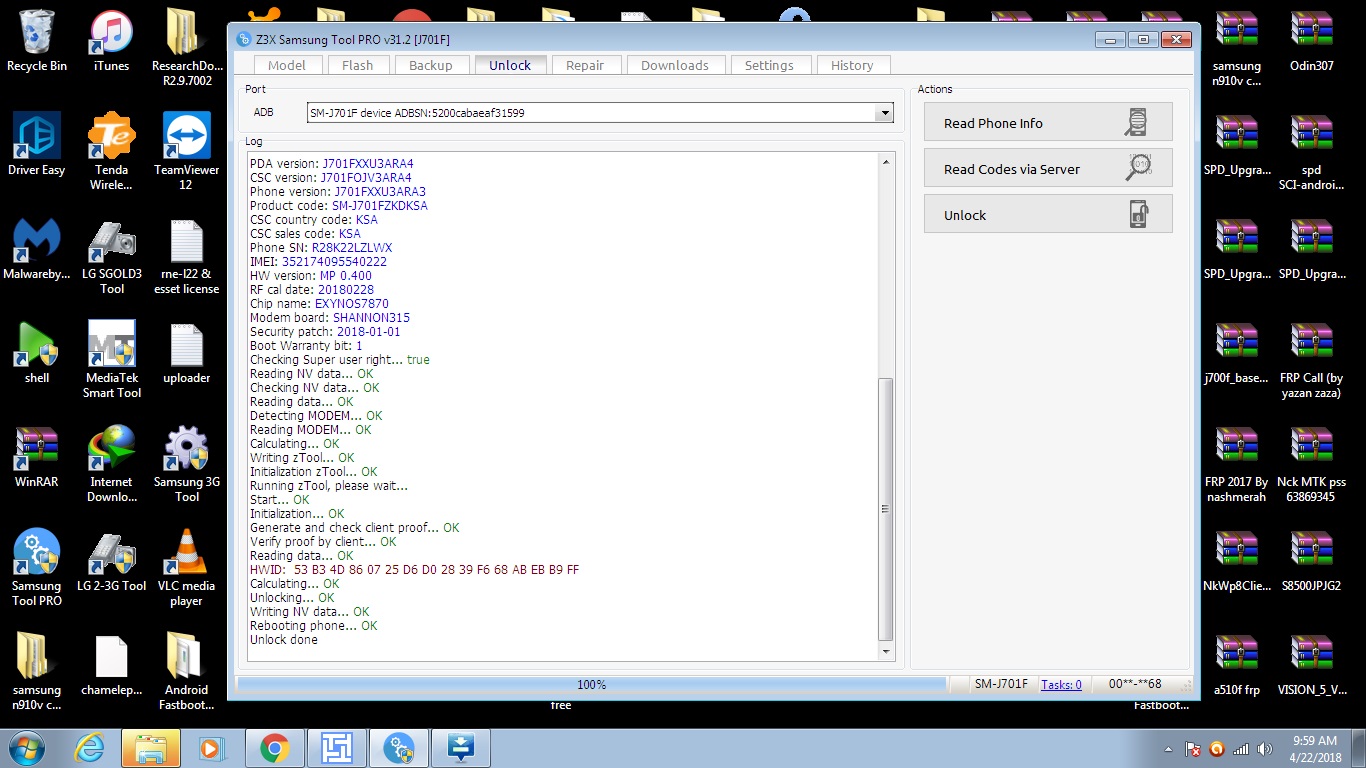Select Samsung 3G Tool icon
Screen dimensions: 1366x768
[187, 464]
